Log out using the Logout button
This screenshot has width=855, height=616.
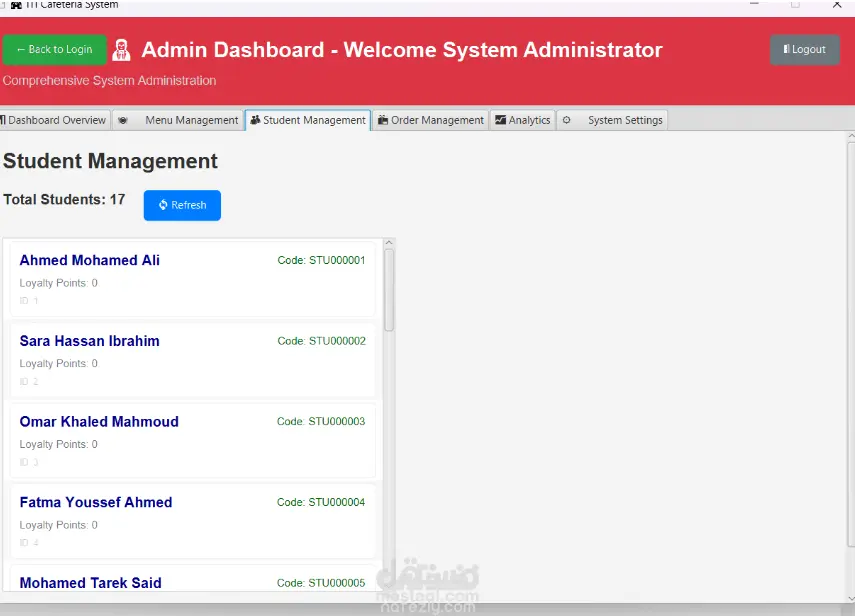pyautogui.click(x=804, y=50)
